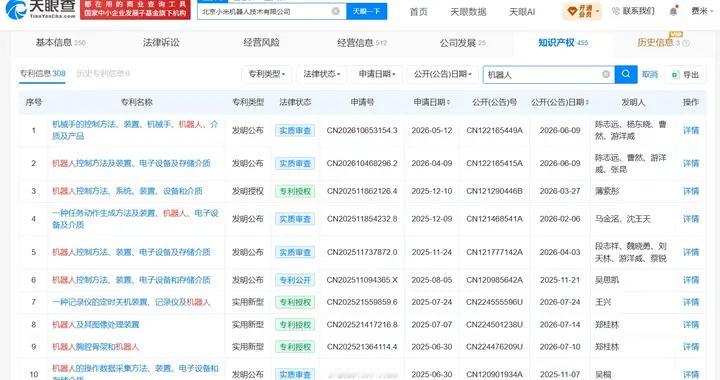Viewport: 720px width, 380px height.
Task: Clear the 机器人 patent filter text
Action: pos(606,74)
